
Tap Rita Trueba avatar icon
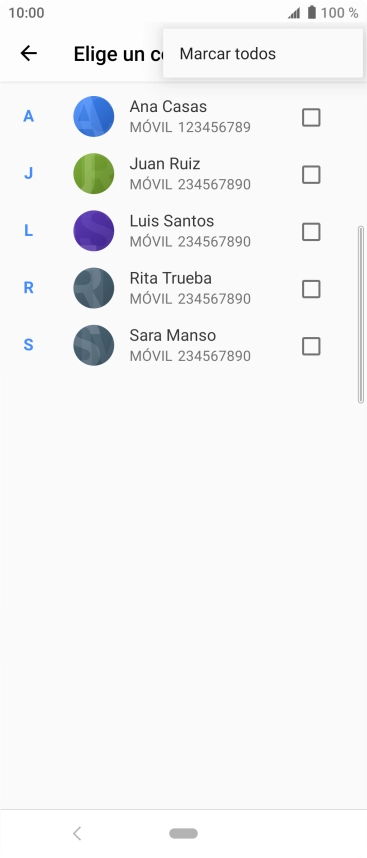94,288
